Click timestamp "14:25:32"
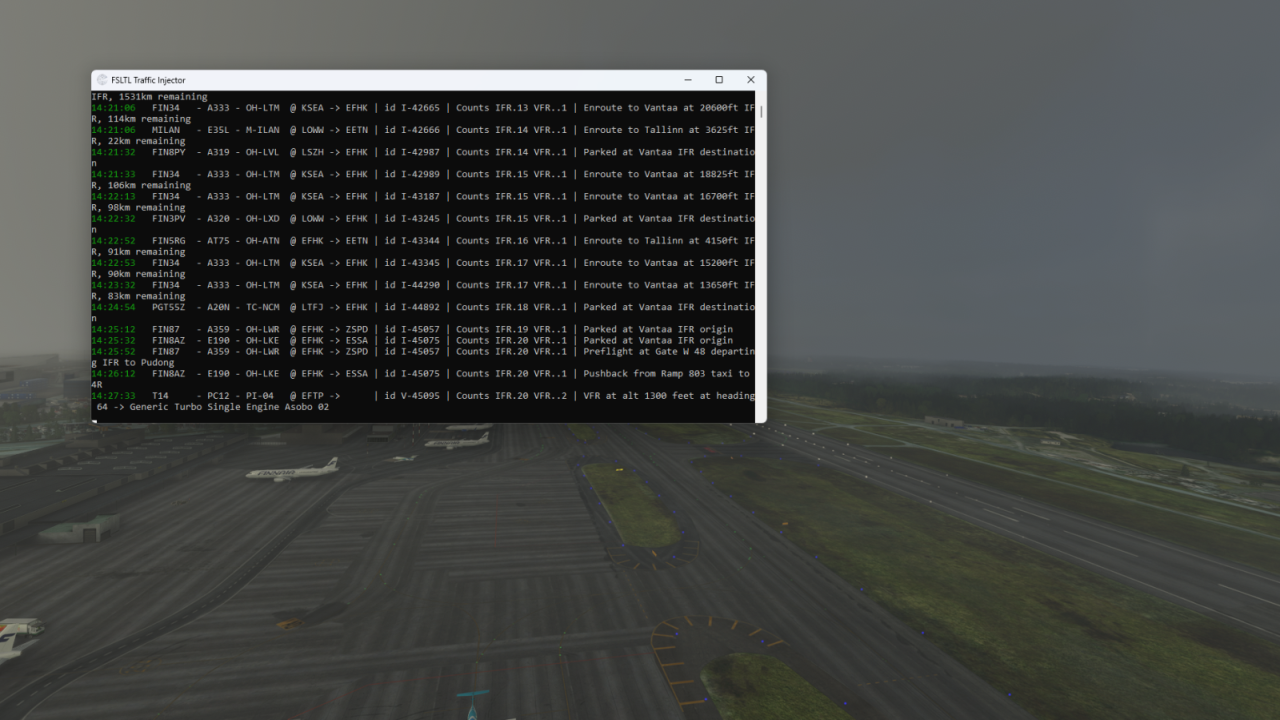This screenshot has width=1280, height=720. (x=113, y=340)
